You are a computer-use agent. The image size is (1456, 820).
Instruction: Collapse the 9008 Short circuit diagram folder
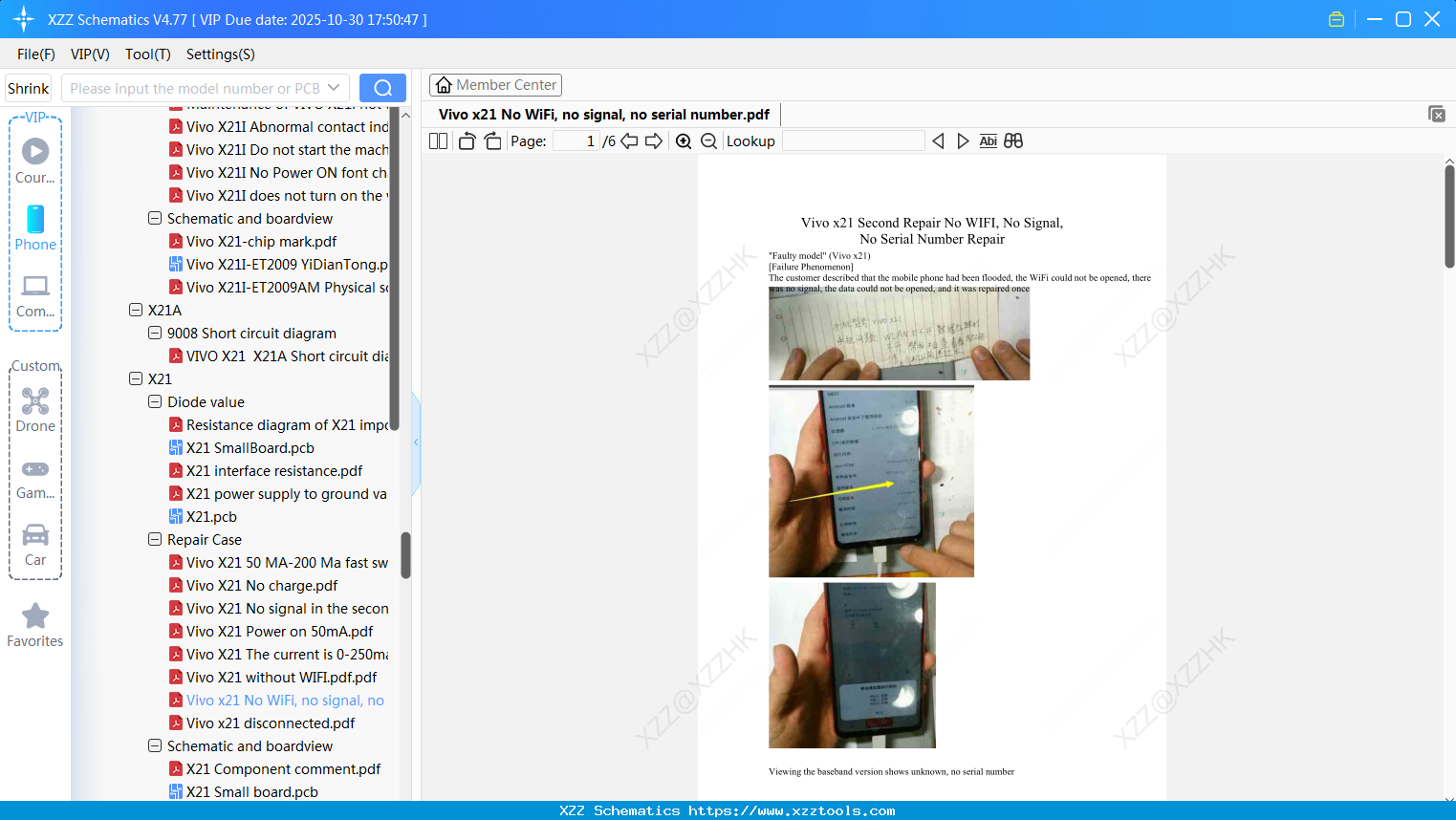155,333
